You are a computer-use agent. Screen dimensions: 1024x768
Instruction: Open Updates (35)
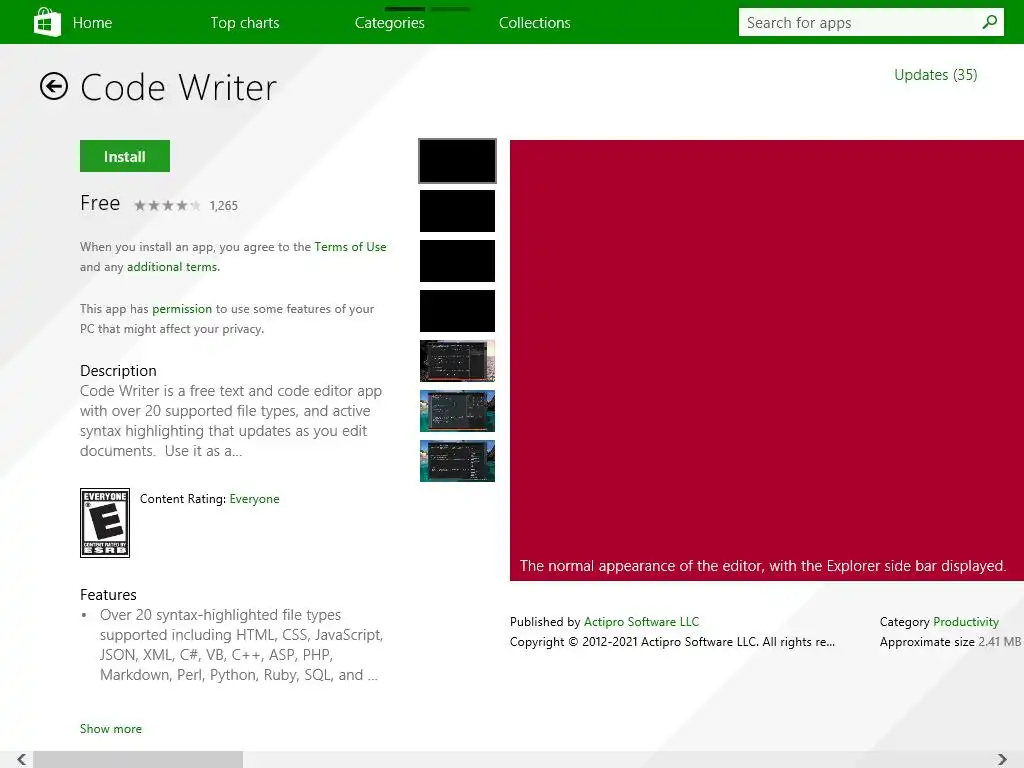935,75
